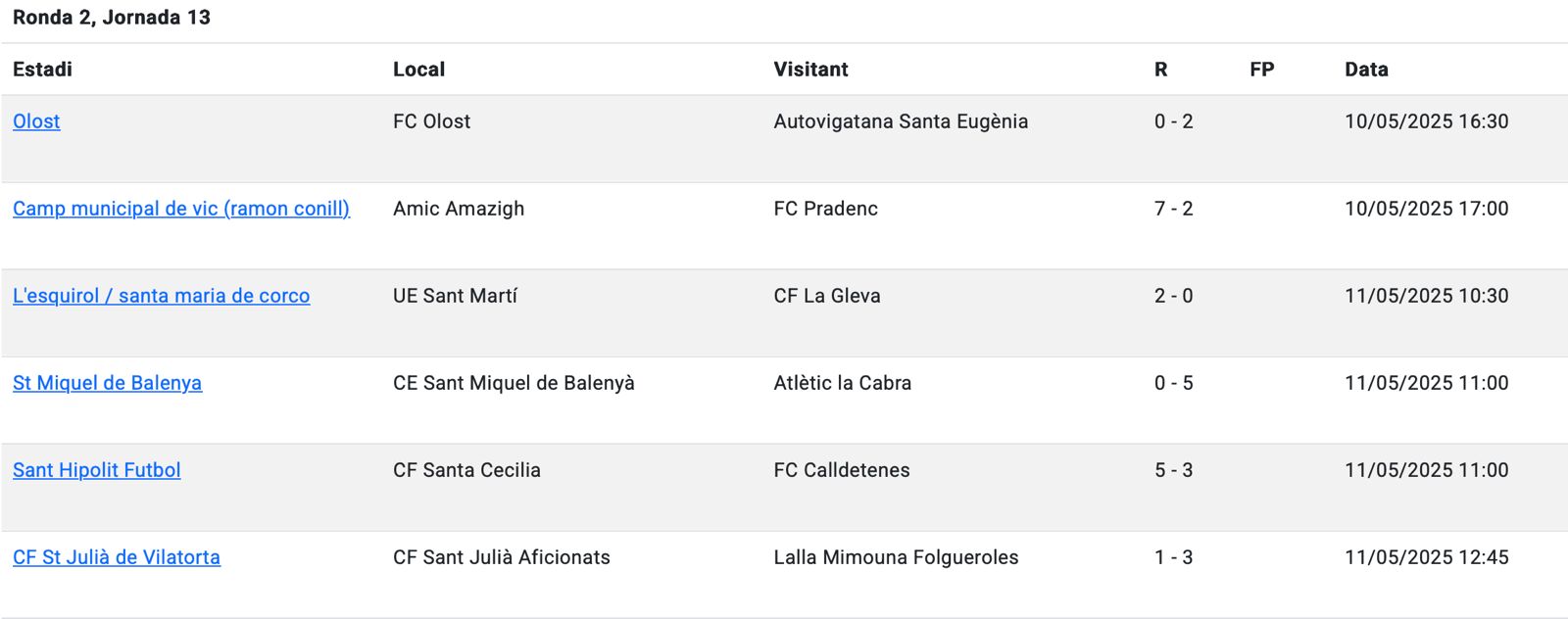Click the Visitant column header
Screen dimensions: 1568x619
pyautogui.click(x=810, y=70)
